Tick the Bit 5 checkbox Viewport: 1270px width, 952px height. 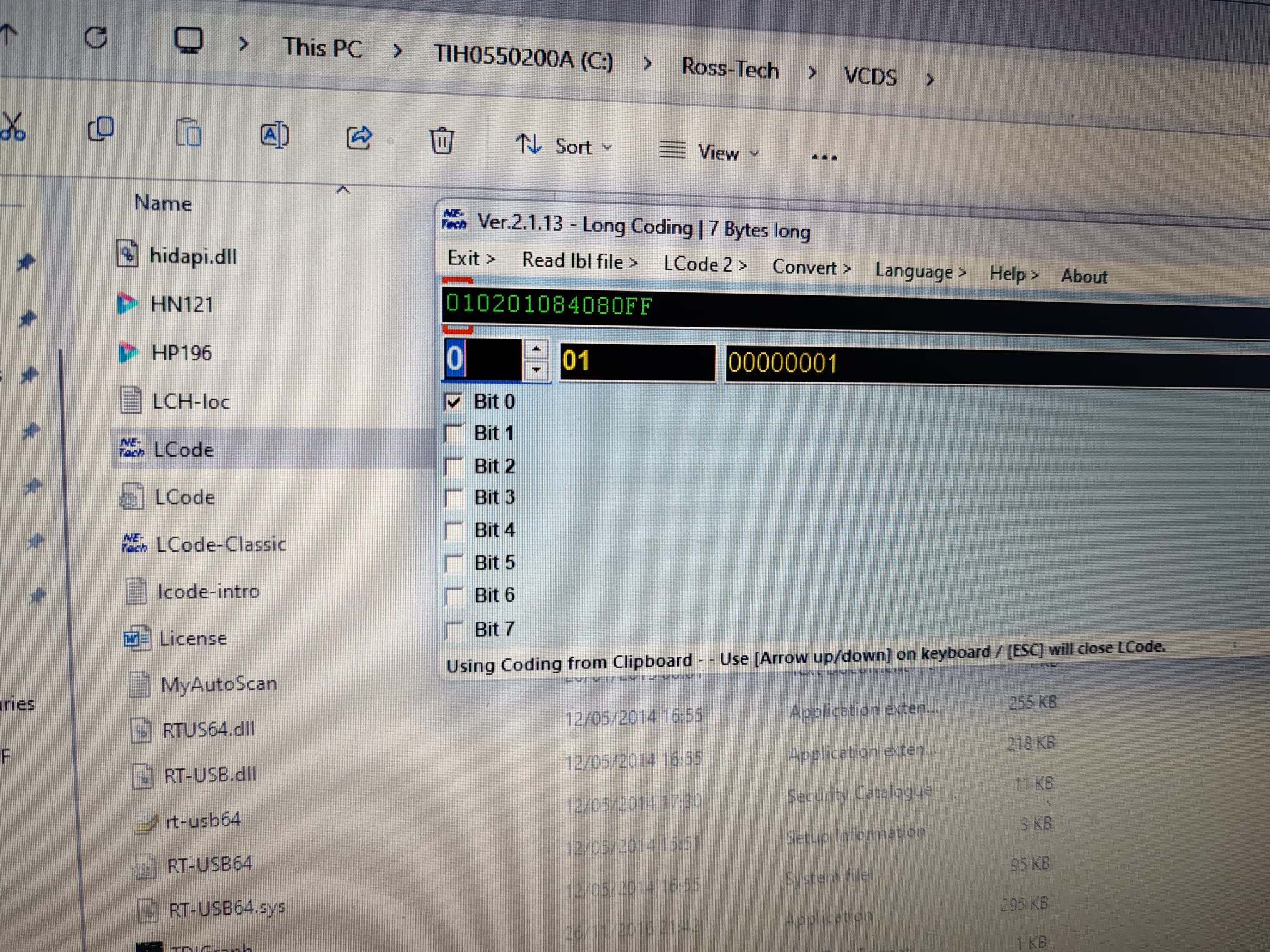(454, 563)
